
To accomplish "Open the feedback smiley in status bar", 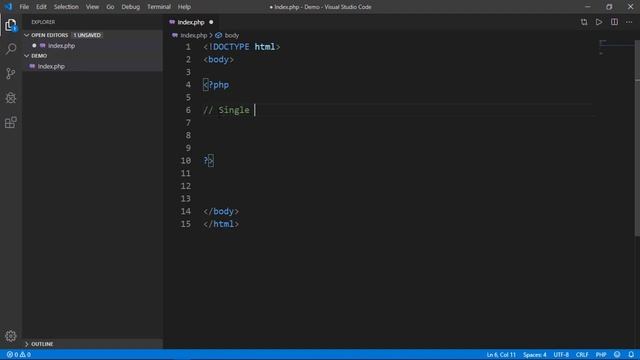I will point(617,354).
